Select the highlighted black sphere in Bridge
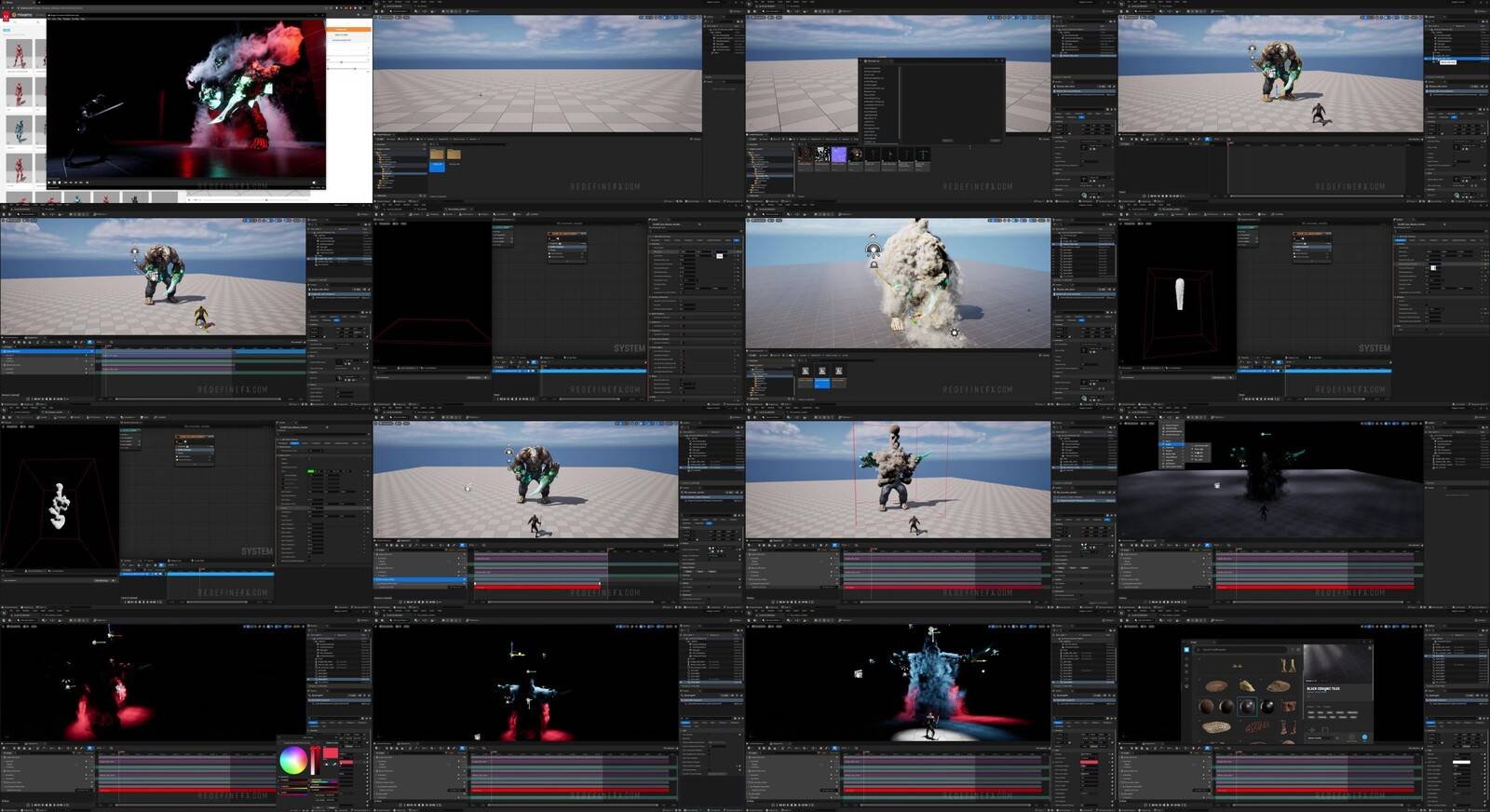 coord(1246,707)
